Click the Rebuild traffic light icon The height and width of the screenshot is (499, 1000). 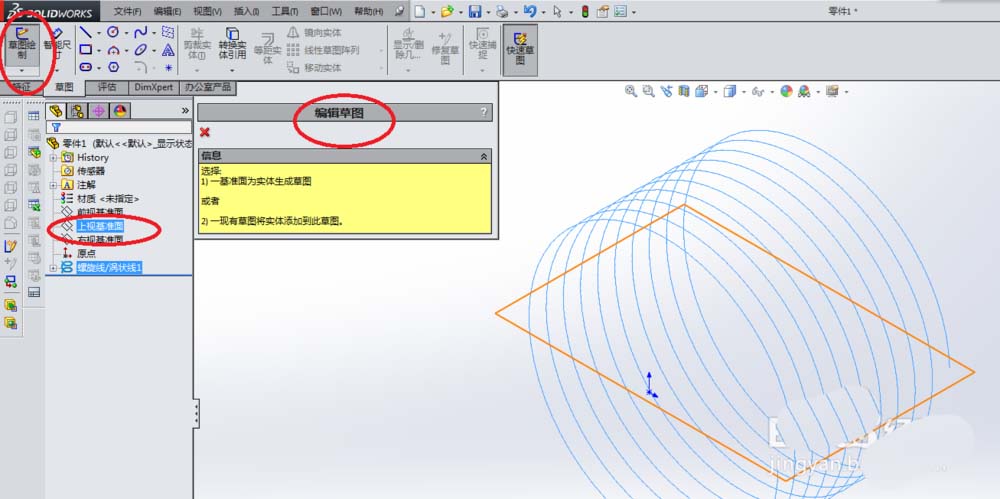[585, 11]
